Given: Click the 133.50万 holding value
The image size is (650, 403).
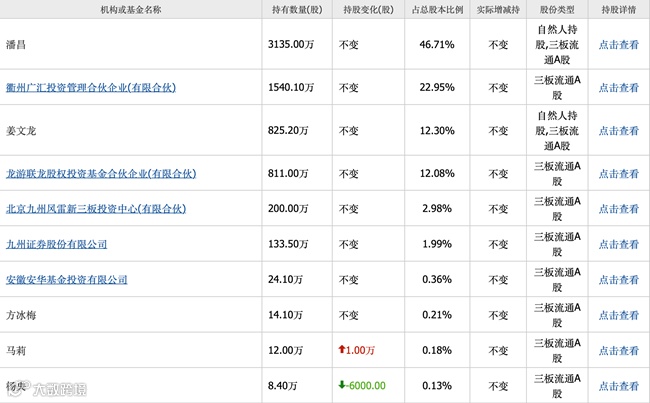Looking at the screenshot, I should (x=288, y=244).
